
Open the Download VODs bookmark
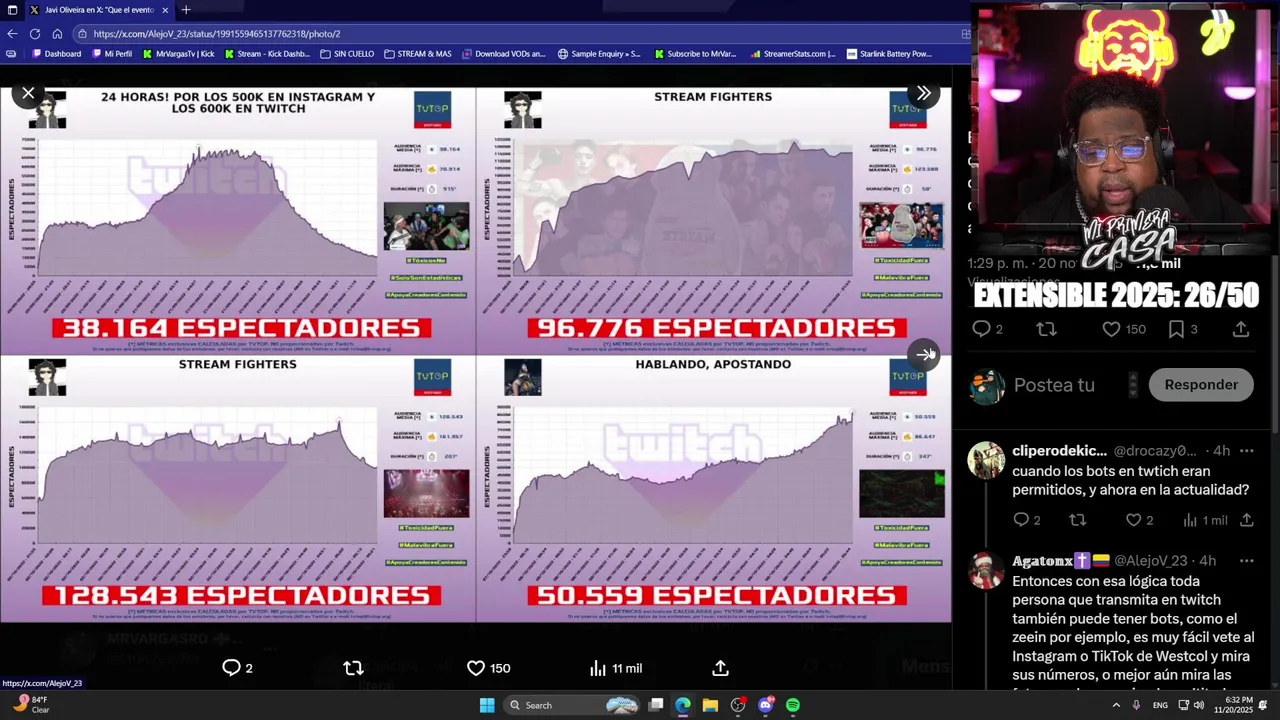503,54
